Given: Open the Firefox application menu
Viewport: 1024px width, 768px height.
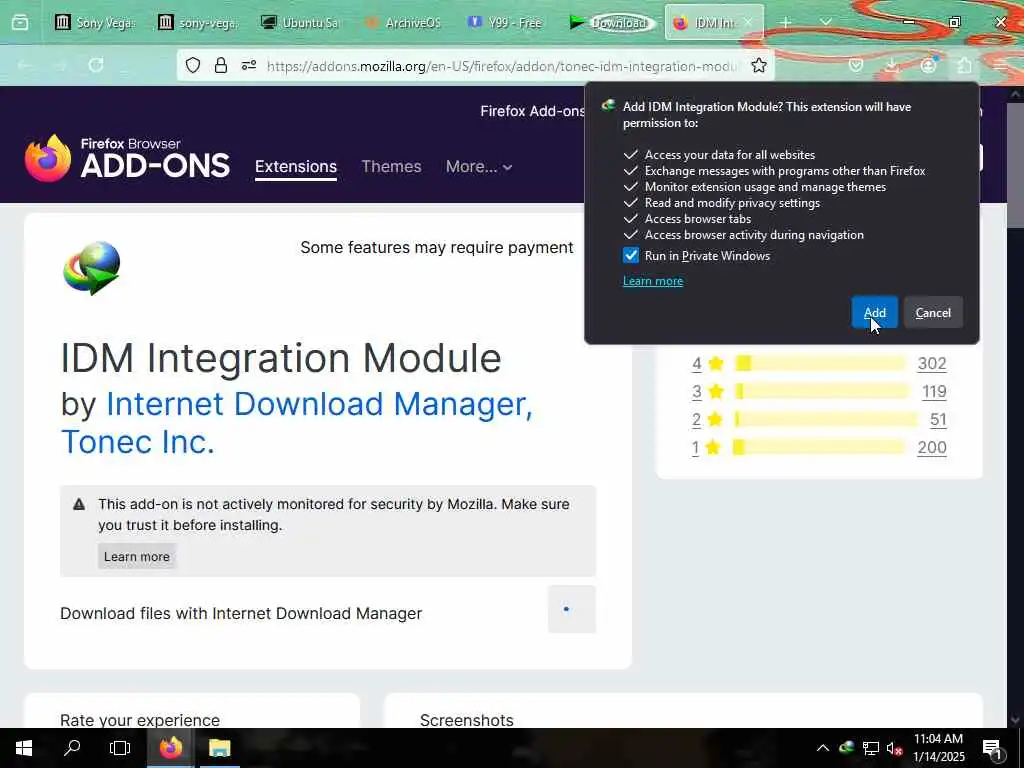Looking at the screenshot, I should (x=1000, y=65).
